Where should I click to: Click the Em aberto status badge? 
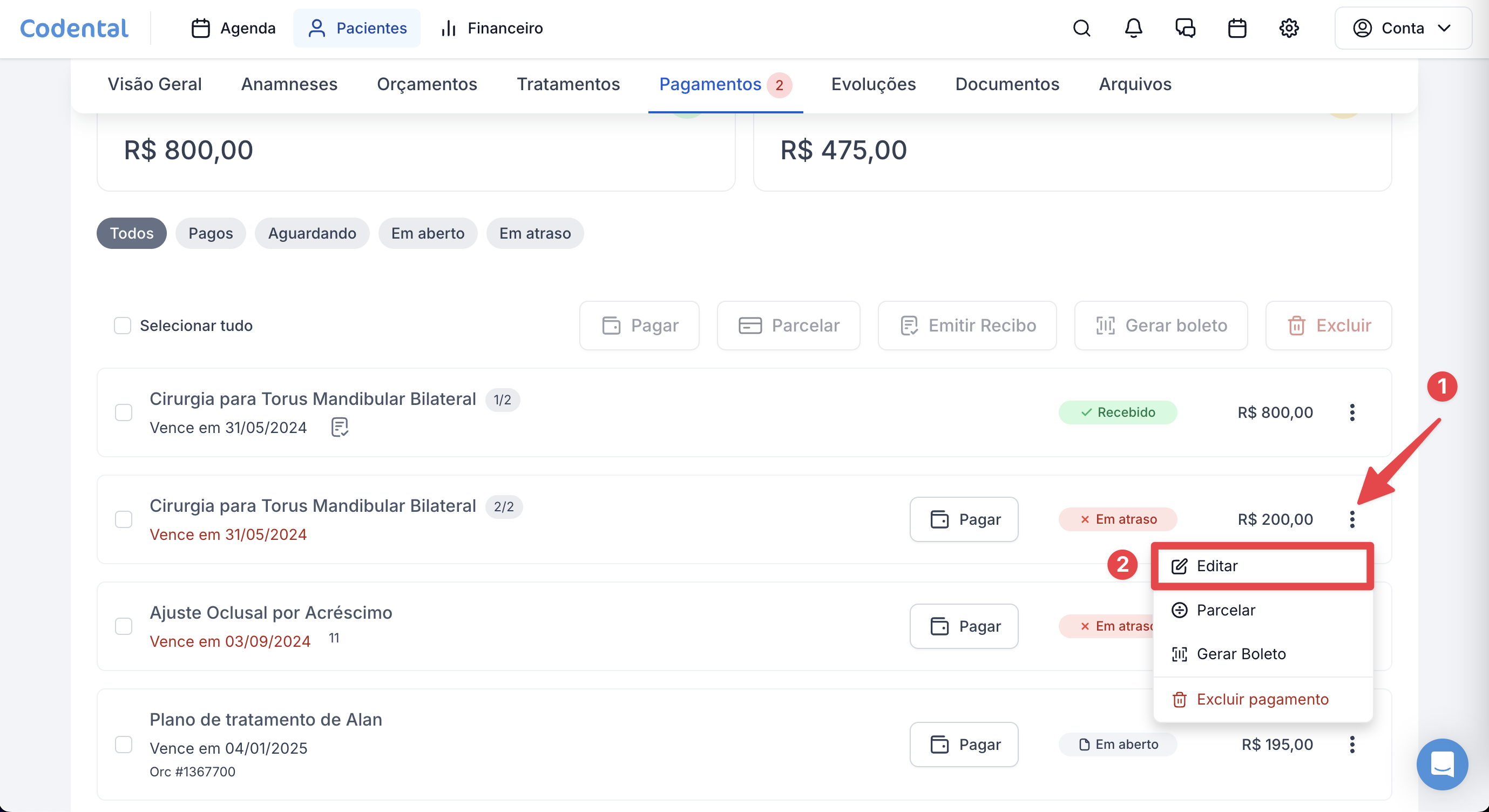[x=1118, y=745]
